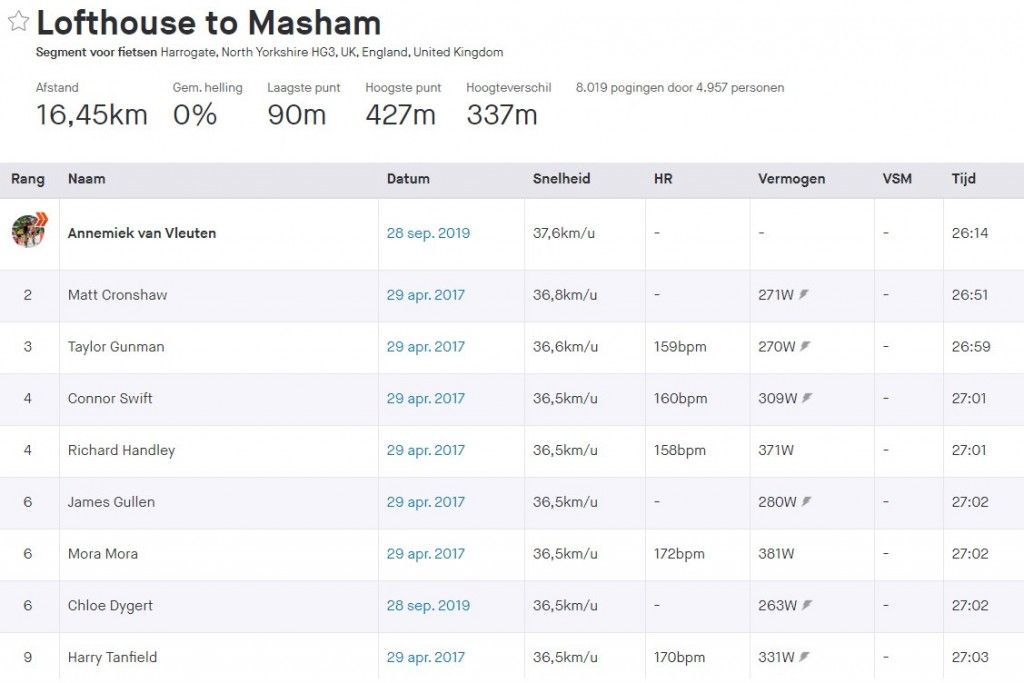Open Taylor Gunman's athlete name
1024x683 pixels.
pyautogui.click(x=116, y=347)
